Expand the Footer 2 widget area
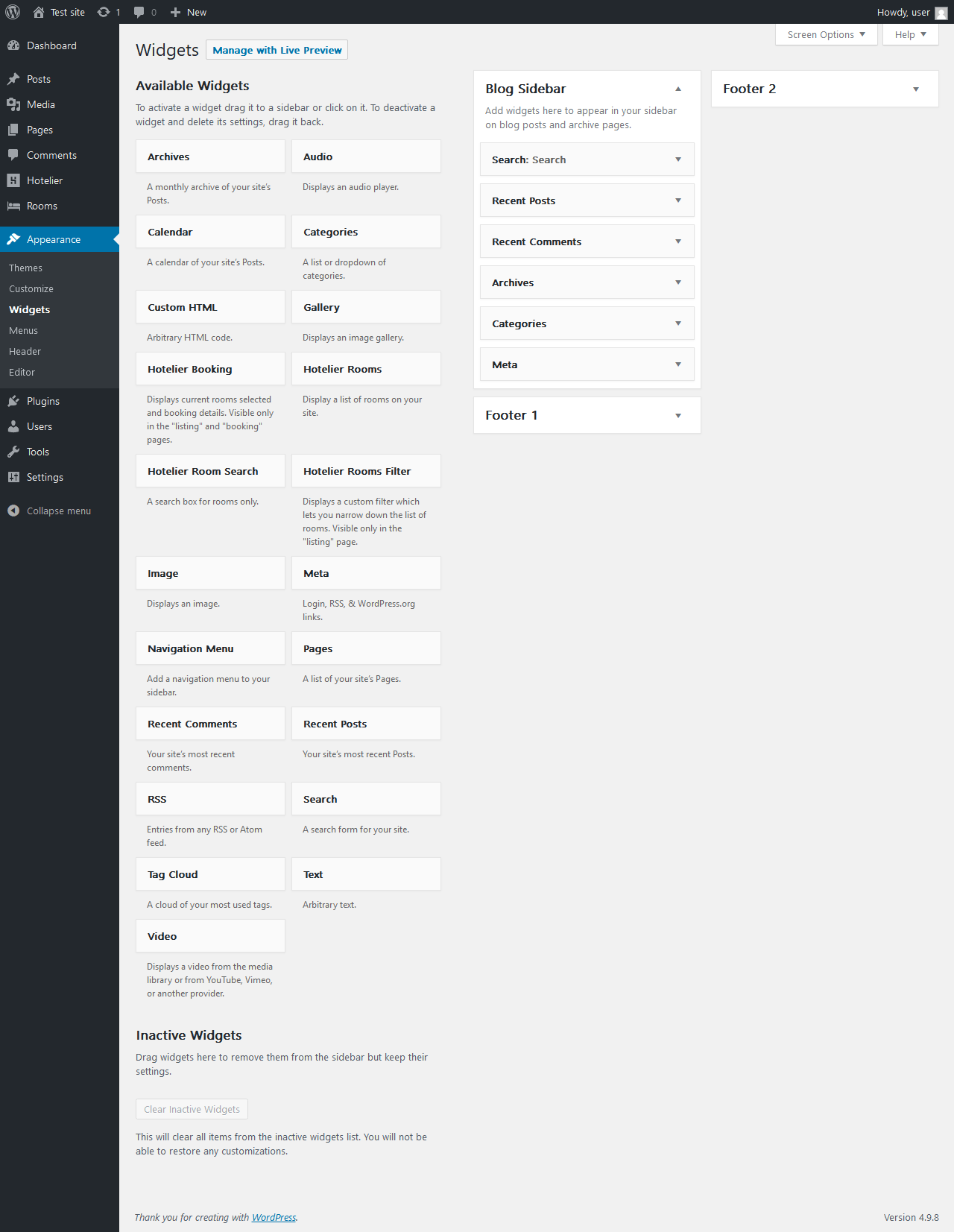Viewport: 954px width, 1232px height. (x=916, y=89)
